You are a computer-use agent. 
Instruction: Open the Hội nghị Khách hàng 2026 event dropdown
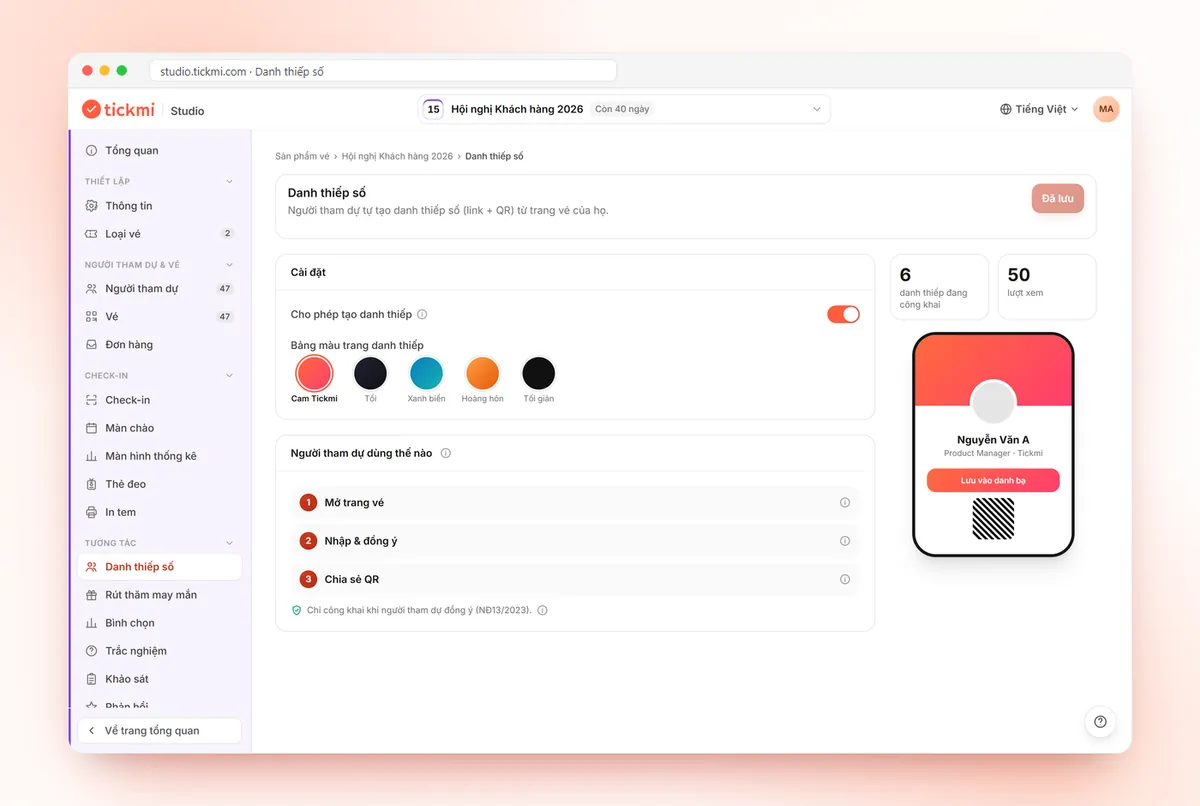[x=624, y=109]
